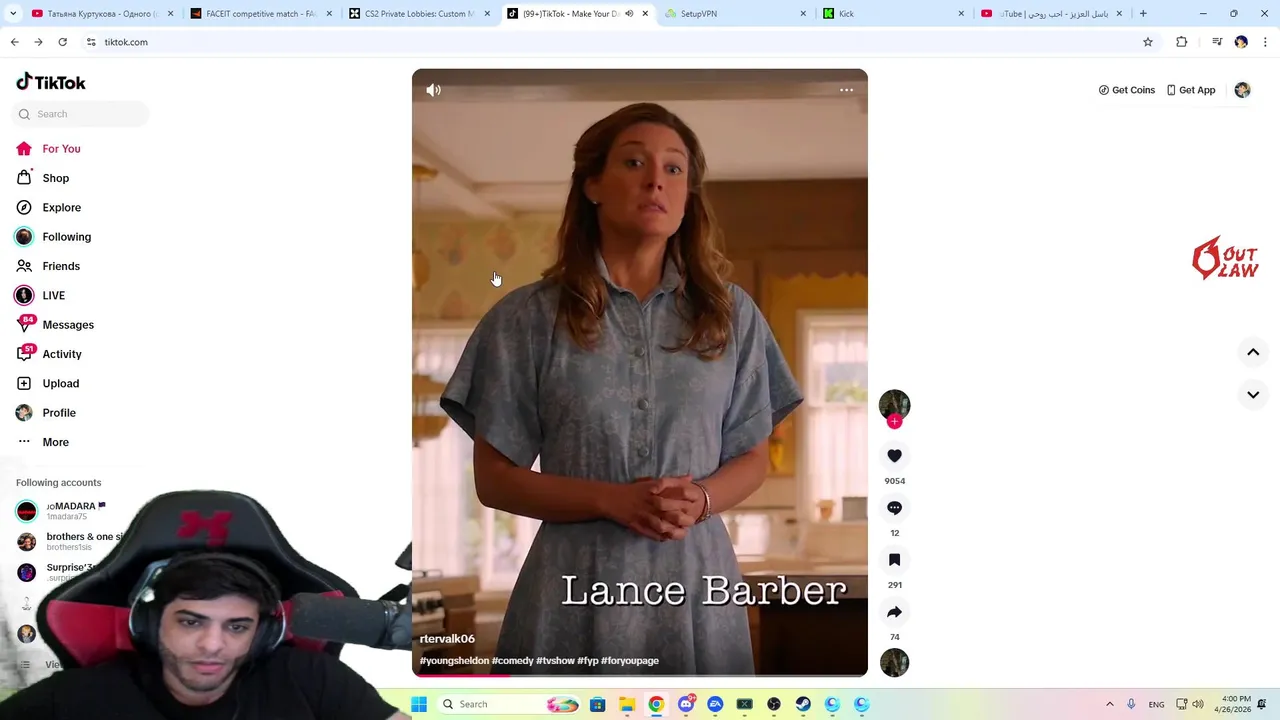Go to next video with down chevron
The width and height of the screenshot is (1280, 720).
point(1253,395)
